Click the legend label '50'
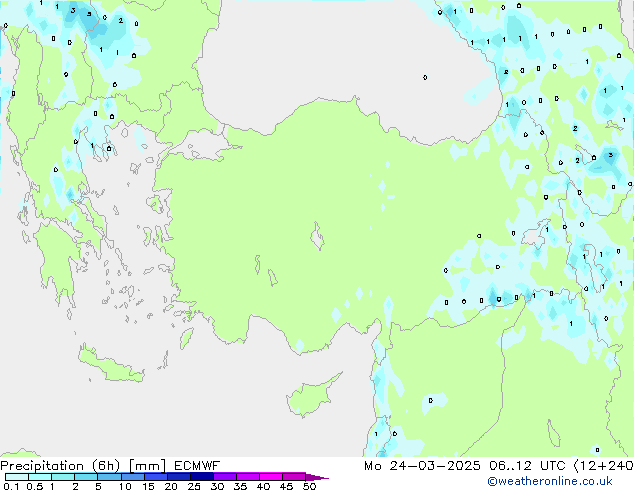Image resolution: width=634 pixels, height=490 pixels. point(309,486)
